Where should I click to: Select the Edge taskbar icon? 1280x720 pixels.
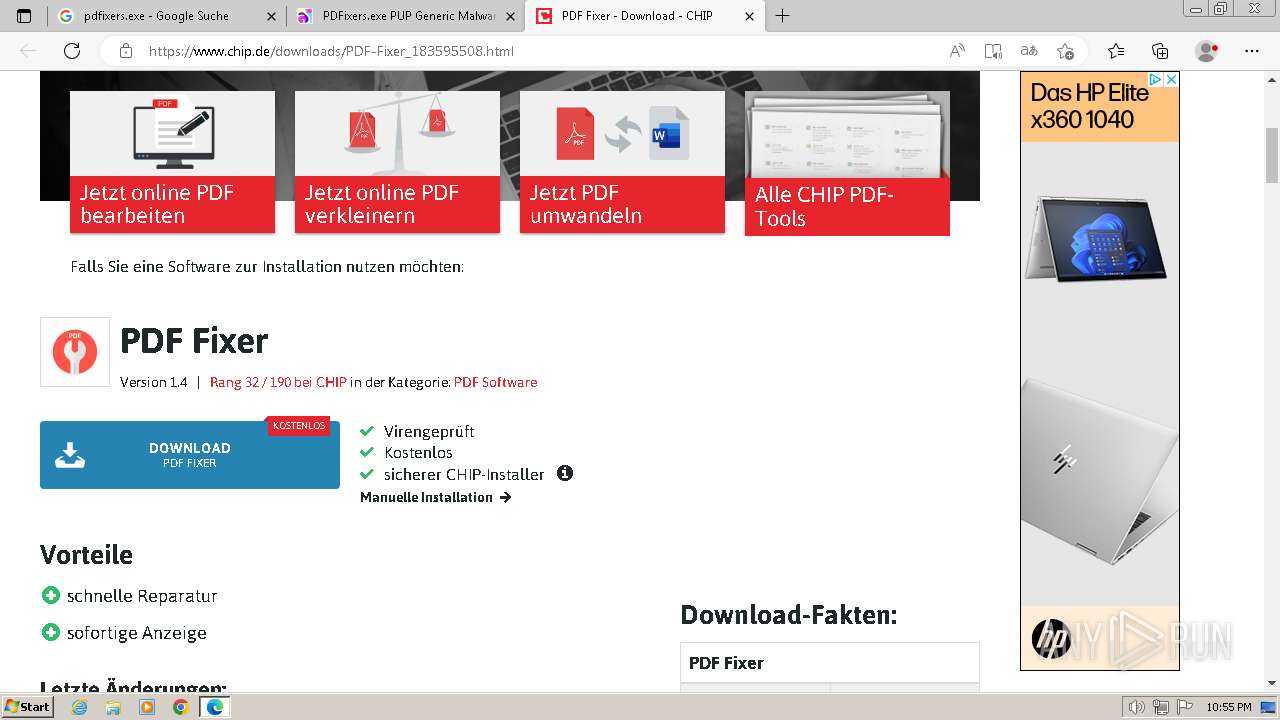(214, 707)
